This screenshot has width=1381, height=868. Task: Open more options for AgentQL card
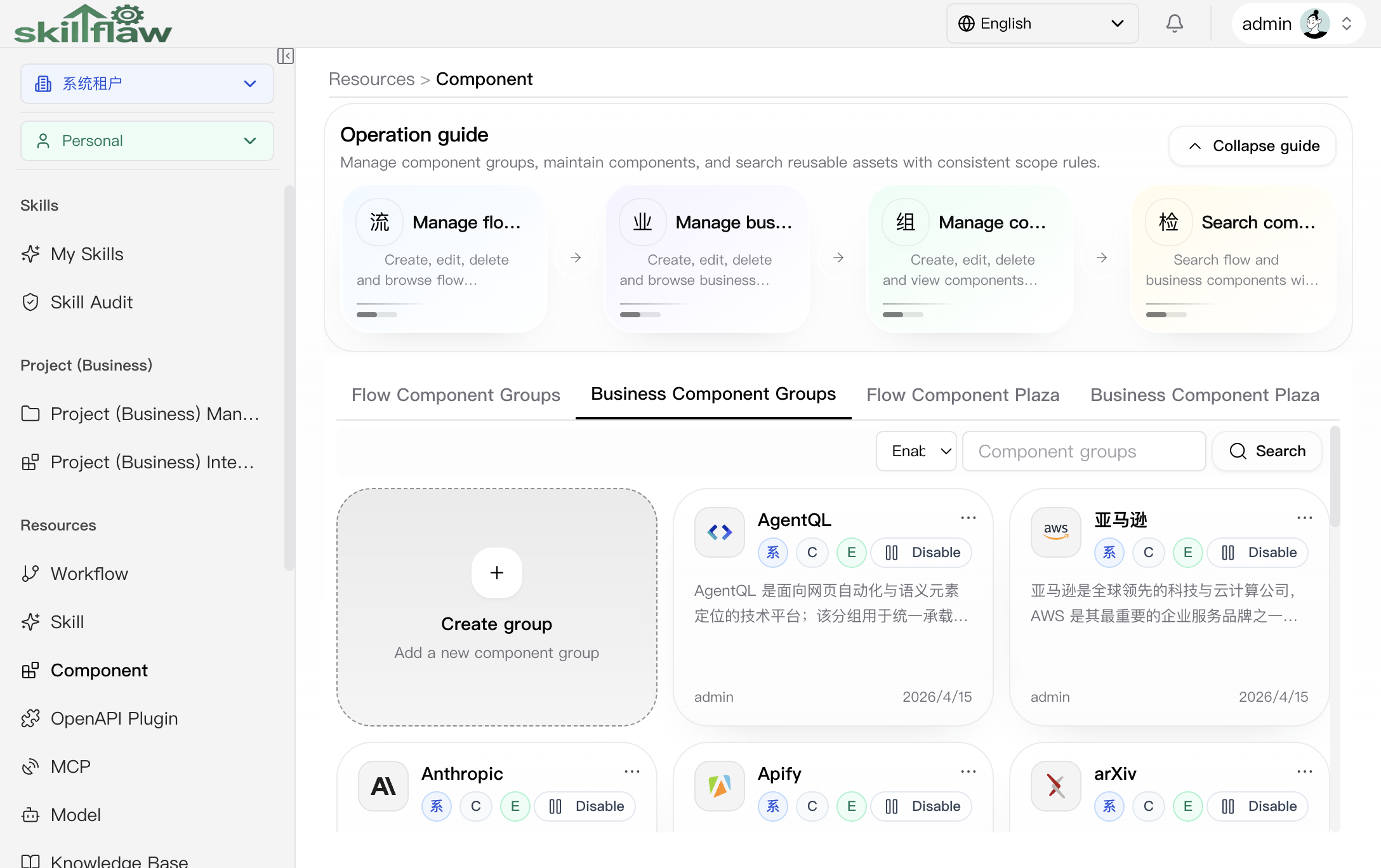coord(968,518)
